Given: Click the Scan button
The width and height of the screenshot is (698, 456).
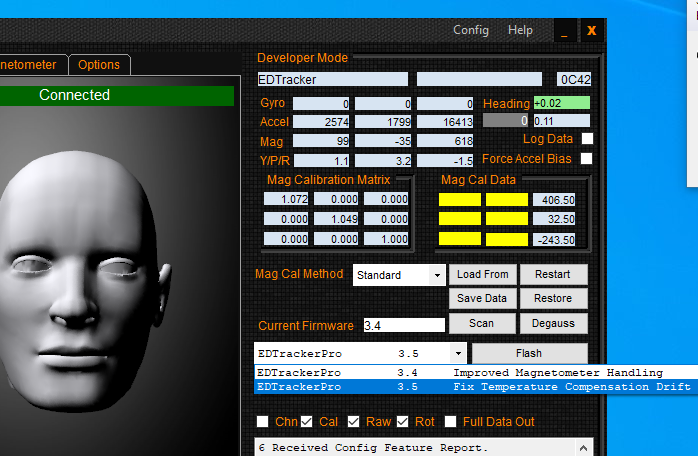Looking at the screenshot, I should click(482, 324).
